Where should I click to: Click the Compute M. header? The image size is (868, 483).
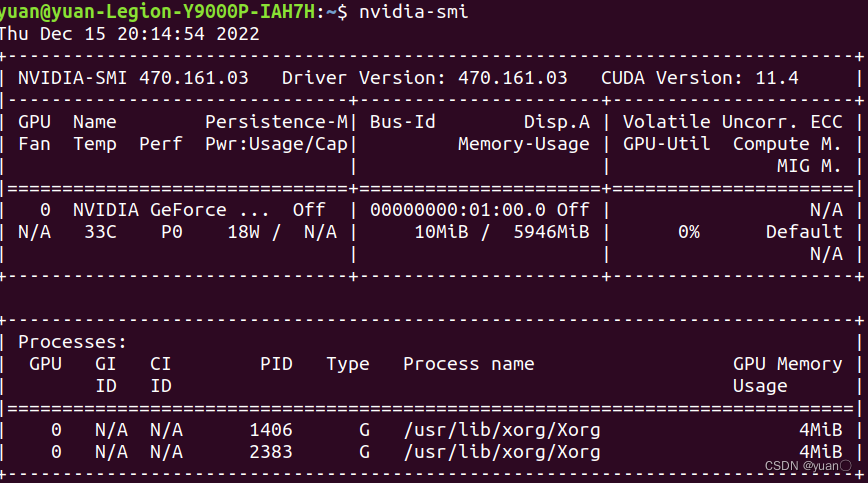pyautogui.click(x=787, y=144)
